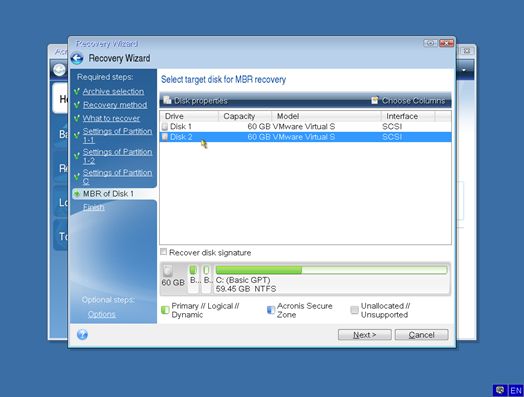Open Settings of Partition 1-1 step
The height and width of the screenshot is (397, 524).
117,135
